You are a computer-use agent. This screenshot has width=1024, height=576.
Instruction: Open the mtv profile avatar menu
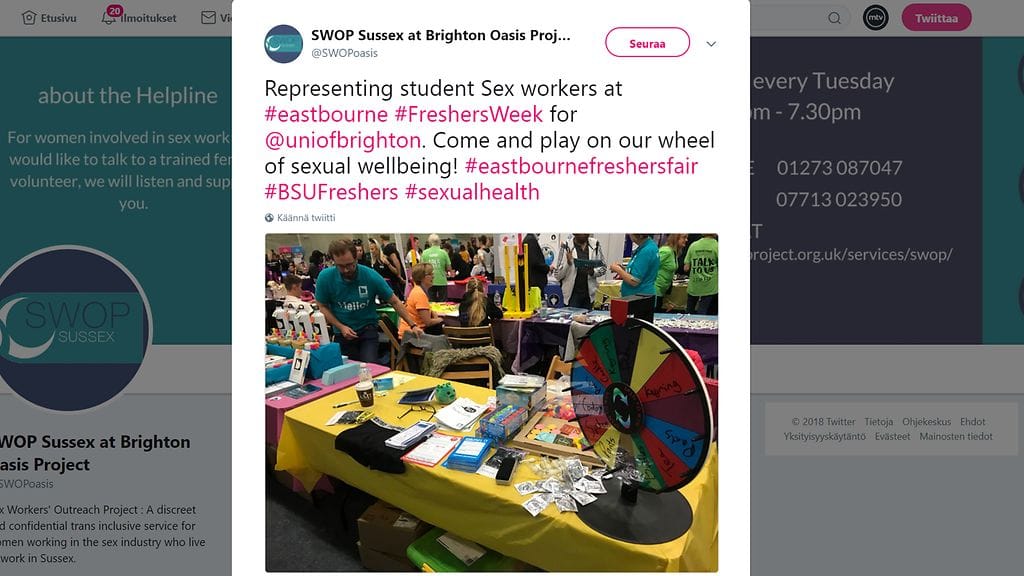click(876, 18)
